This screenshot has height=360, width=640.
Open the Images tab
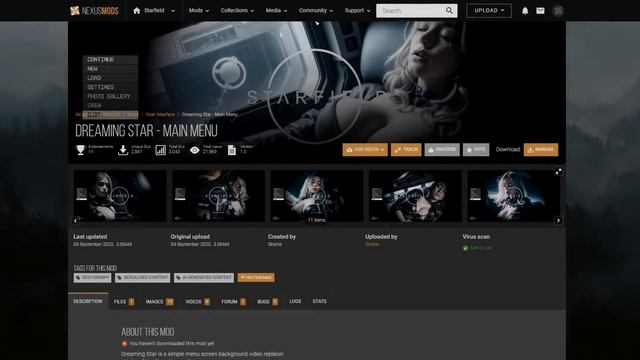pyautogui.click(x=160, y=302)
